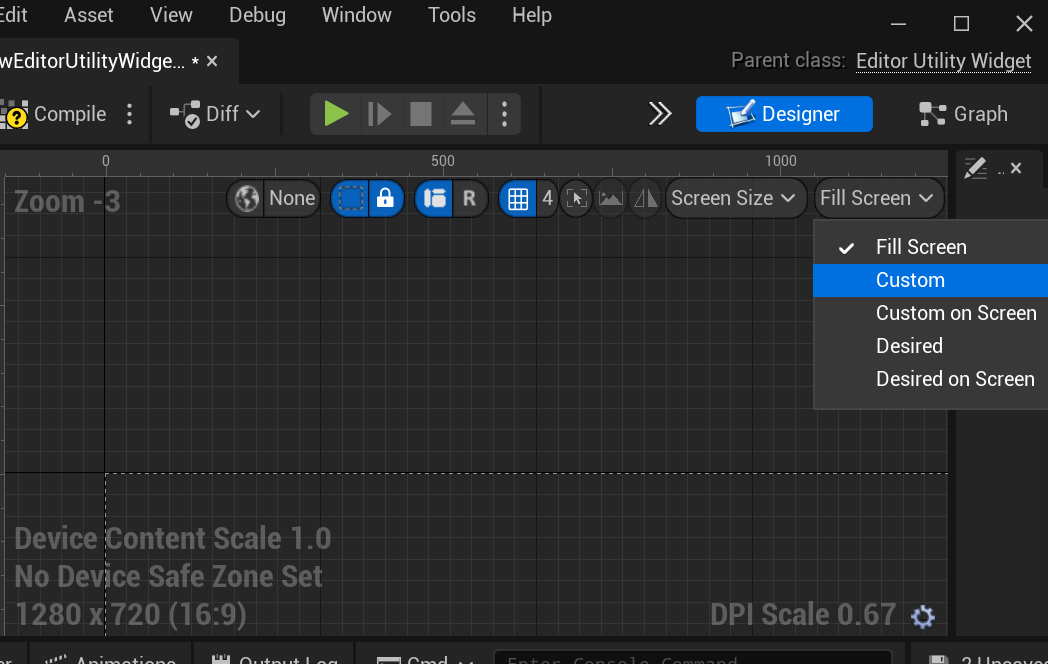Screen dimensions: 1048x664
Task: Choose Desired on Screen option
Action: coord(930,379)
